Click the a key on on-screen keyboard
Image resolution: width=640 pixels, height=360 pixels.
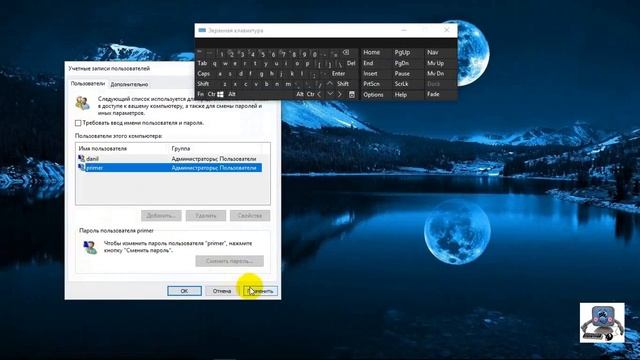(220, 74)
